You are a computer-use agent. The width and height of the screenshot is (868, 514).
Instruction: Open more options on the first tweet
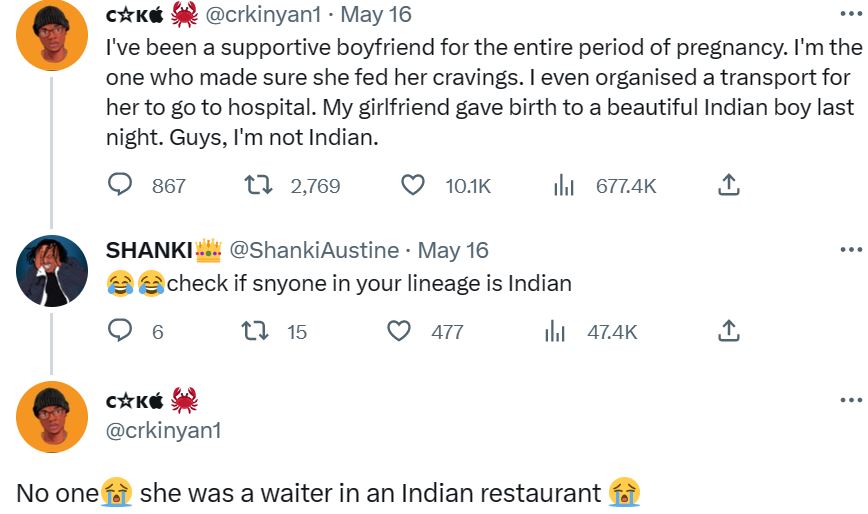tap(850, 16)
